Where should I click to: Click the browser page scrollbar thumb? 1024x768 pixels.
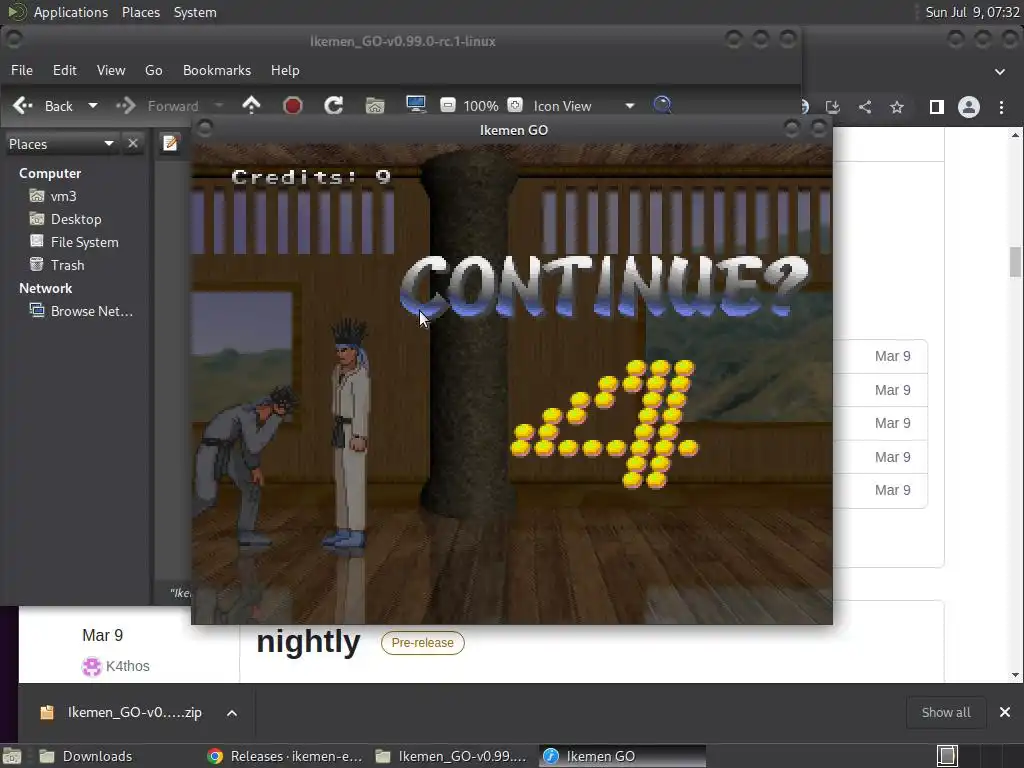click(x=1015, y=262)
